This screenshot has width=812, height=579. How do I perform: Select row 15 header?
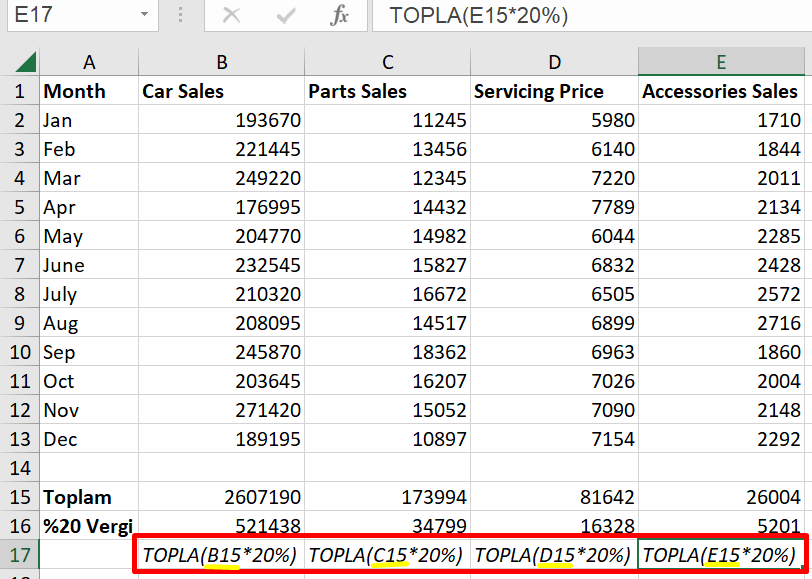coord(19,497)
